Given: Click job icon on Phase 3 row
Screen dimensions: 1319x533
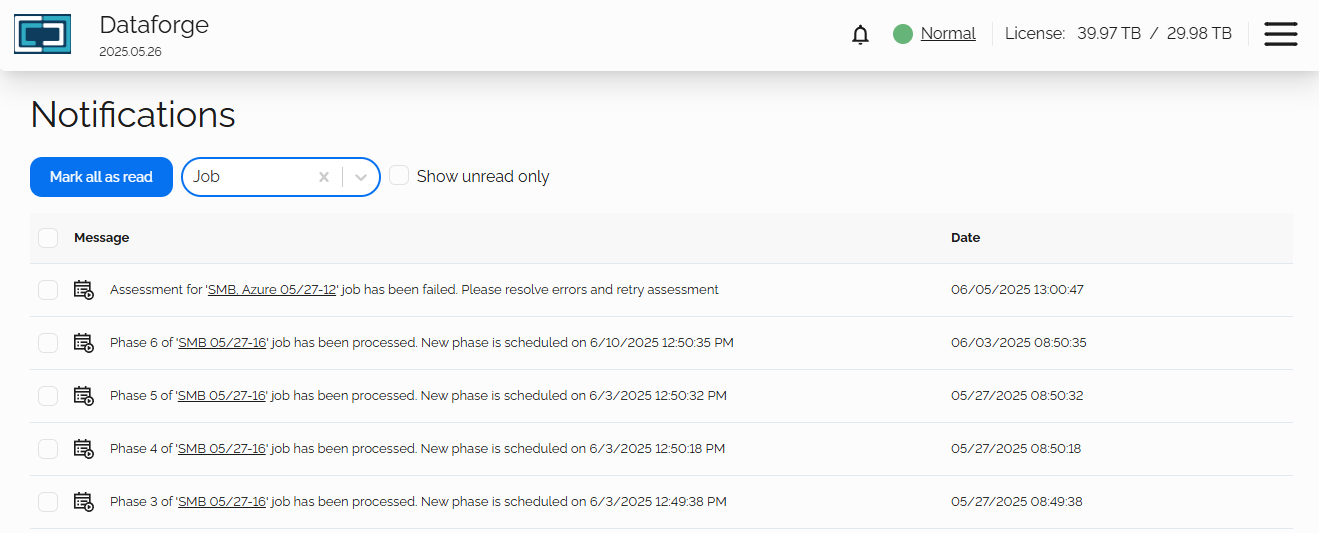Looking at the screenshot, I should click(84, 502).
